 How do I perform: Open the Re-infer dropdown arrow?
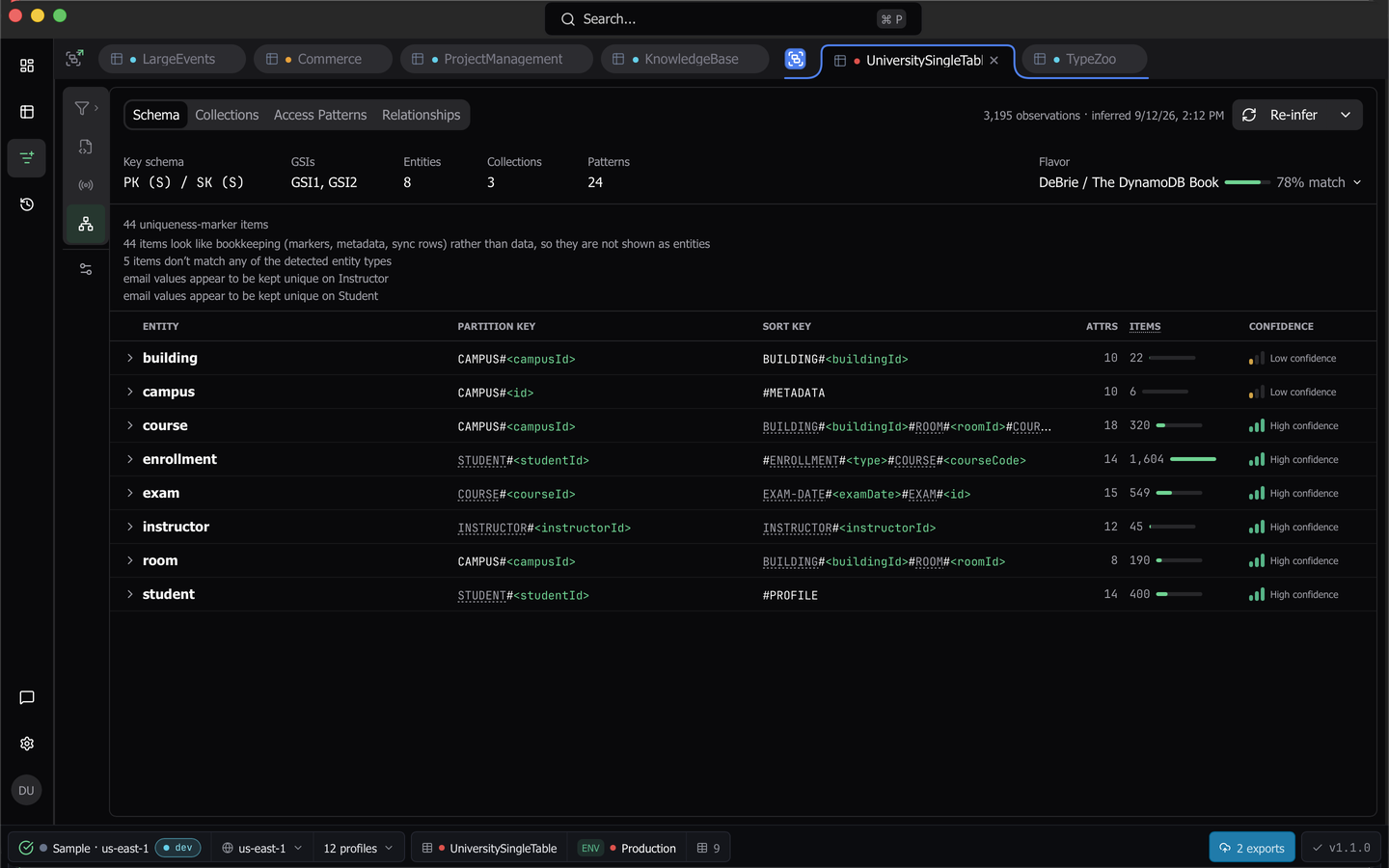coord(1346,115)
